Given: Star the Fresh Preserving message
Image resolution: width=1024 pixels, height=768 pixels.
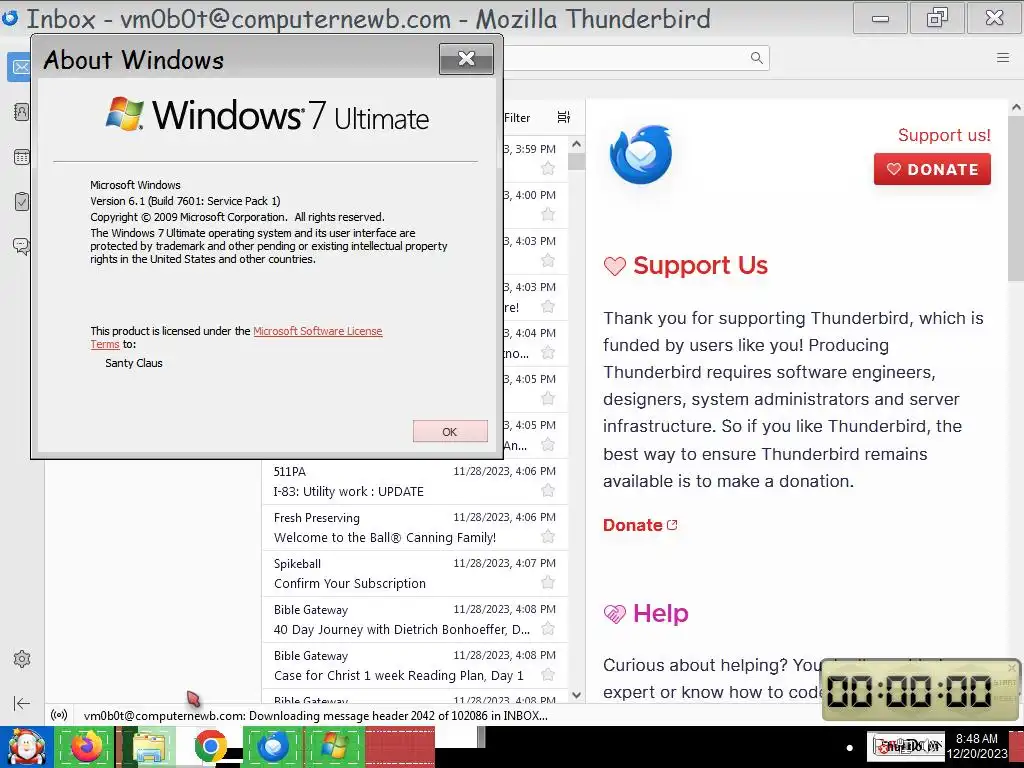Looking at the screenshot, I should coord(548,536).
